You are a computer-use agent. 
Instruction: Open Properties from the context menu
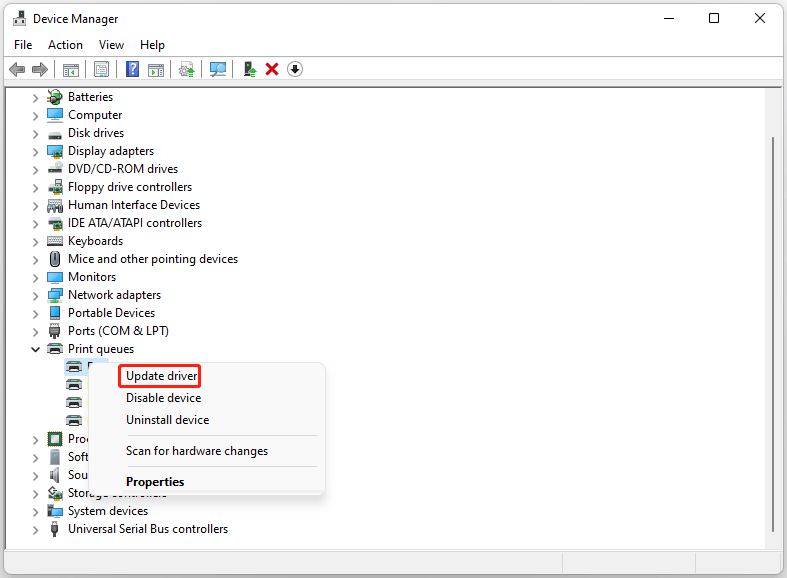(155, 482)
